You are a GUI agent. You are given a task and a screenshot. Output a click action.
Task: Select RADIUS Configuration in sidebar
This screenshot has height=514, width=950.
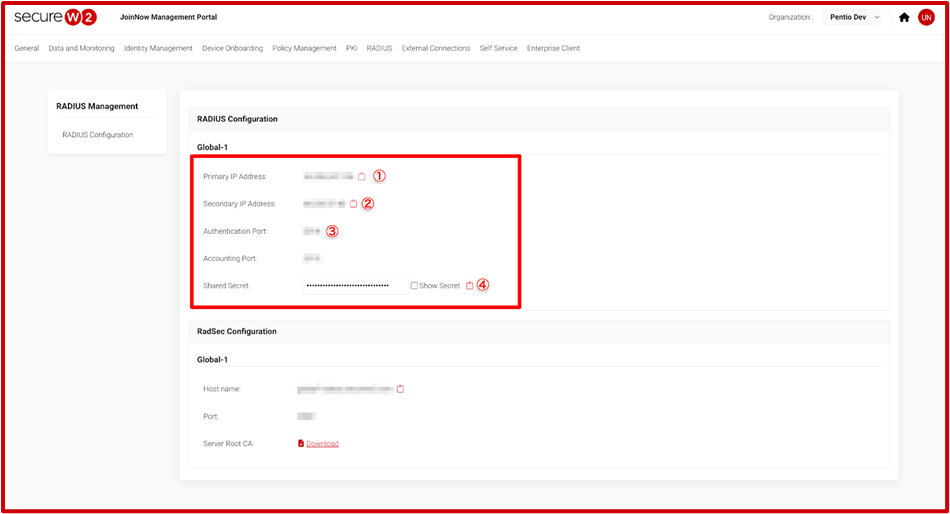point(97,134)
